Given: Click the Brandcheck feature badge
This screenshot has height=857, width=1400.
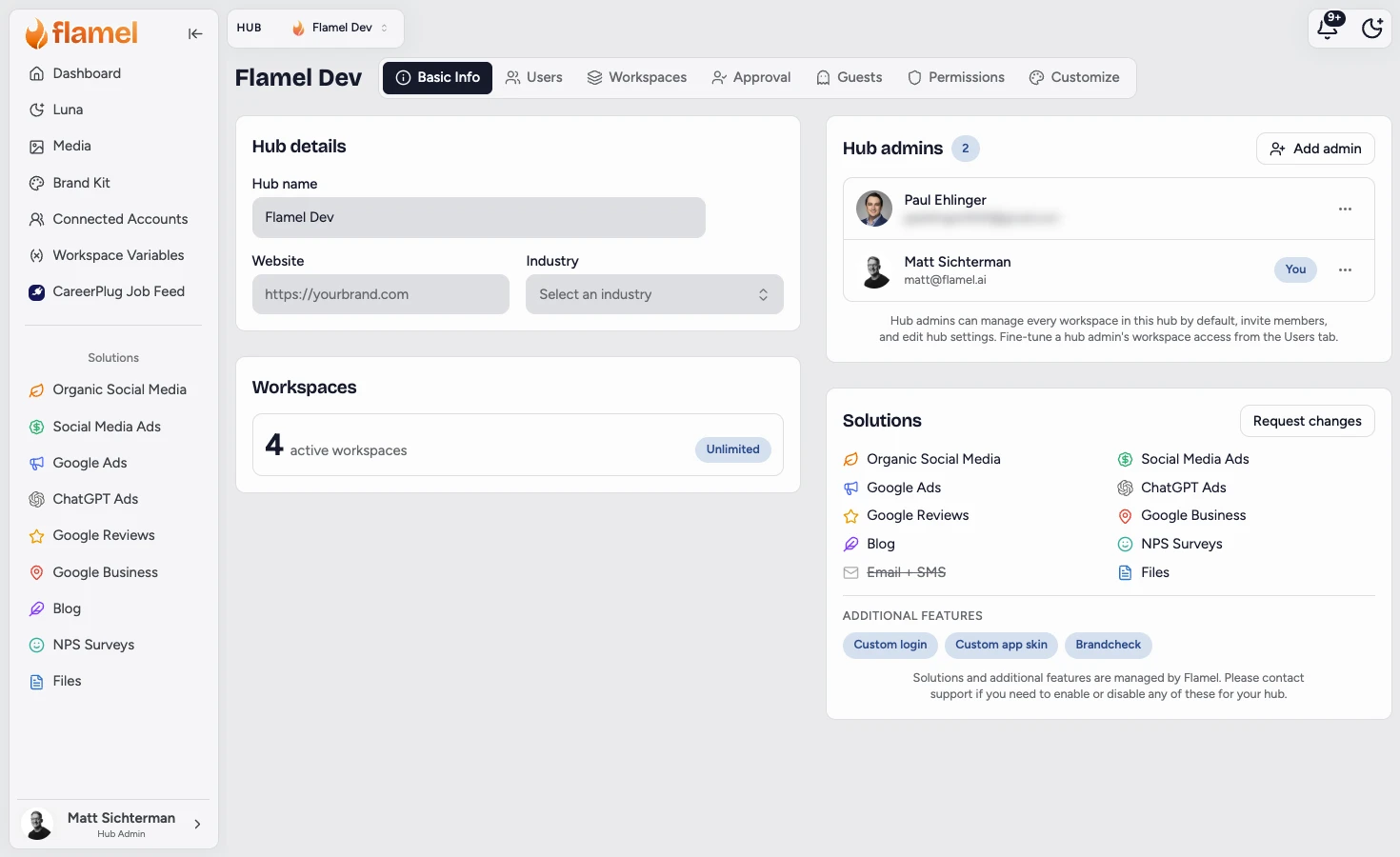Looking at the screenshot, I should click(x=1108, y=645).
